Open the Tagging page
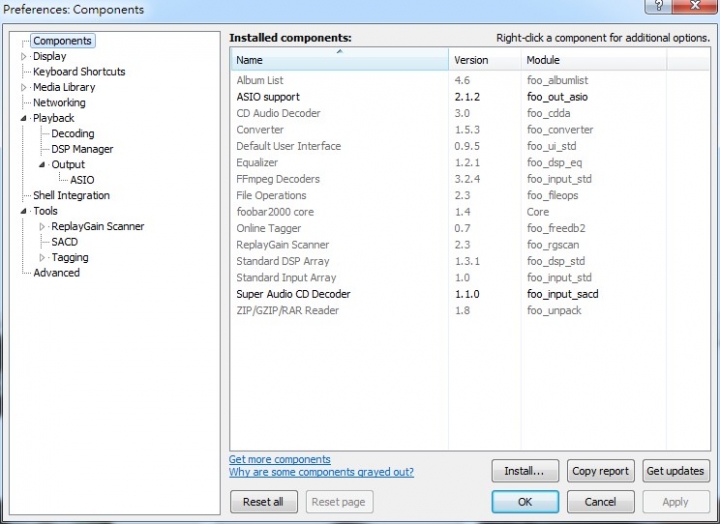Screen dimensions: 720x524 (x=70, y=258)
